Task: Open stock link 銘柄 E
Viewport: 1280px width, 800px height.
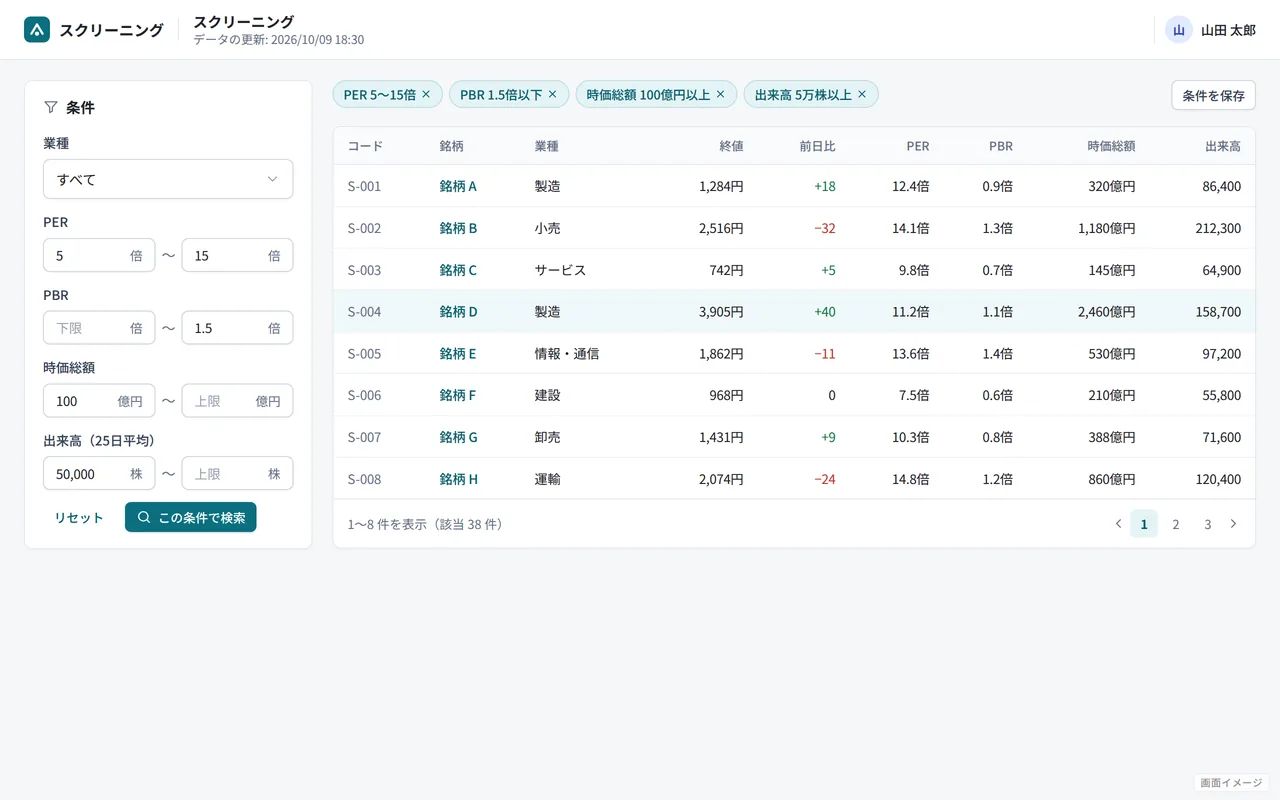Action: point(458,354)
